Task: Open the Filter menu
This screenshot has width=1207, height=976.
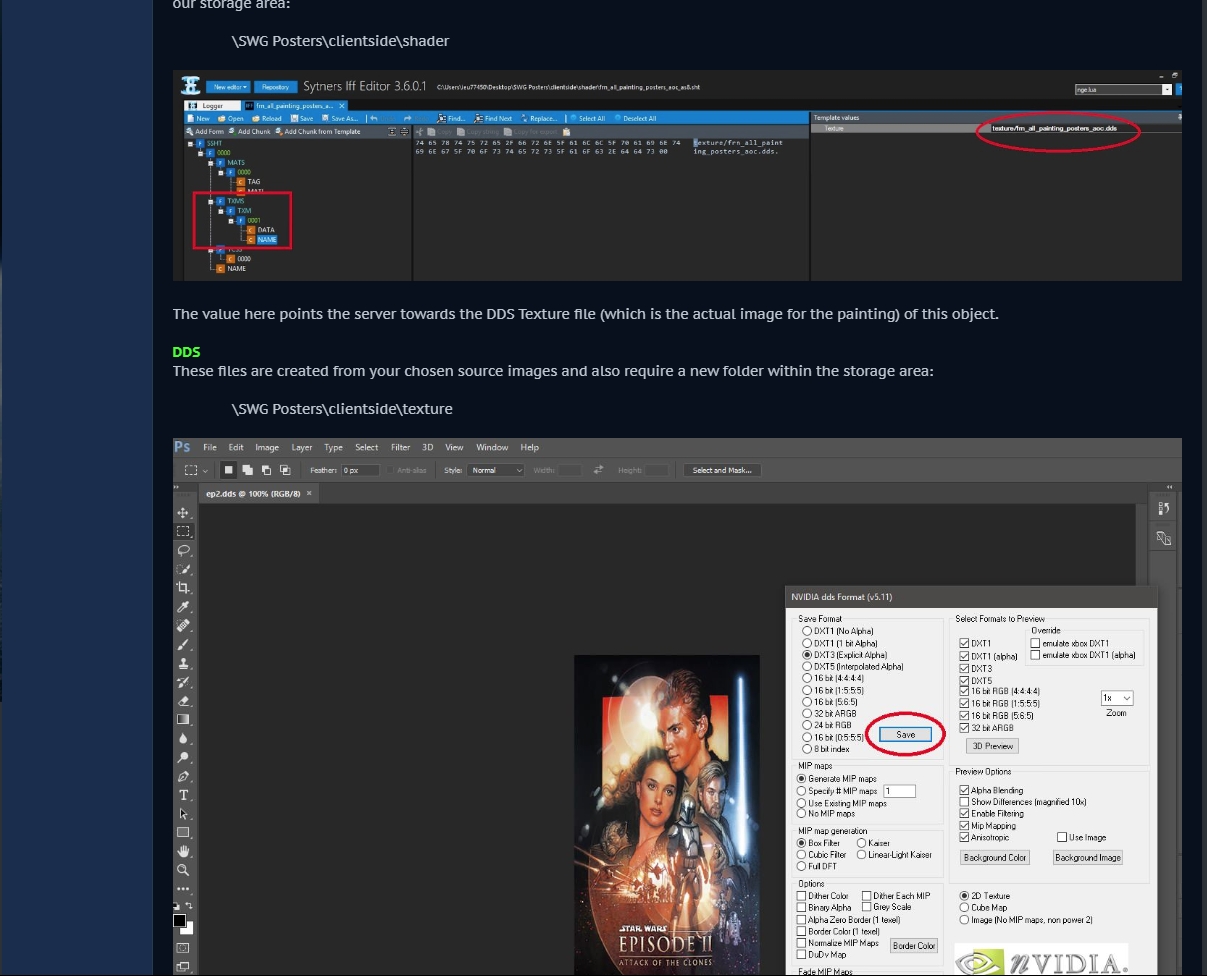Action: coord(400,447)
